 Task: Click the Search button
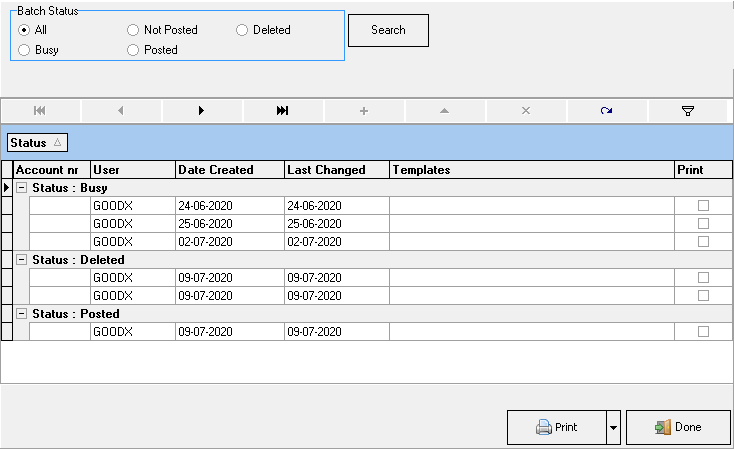388,30
